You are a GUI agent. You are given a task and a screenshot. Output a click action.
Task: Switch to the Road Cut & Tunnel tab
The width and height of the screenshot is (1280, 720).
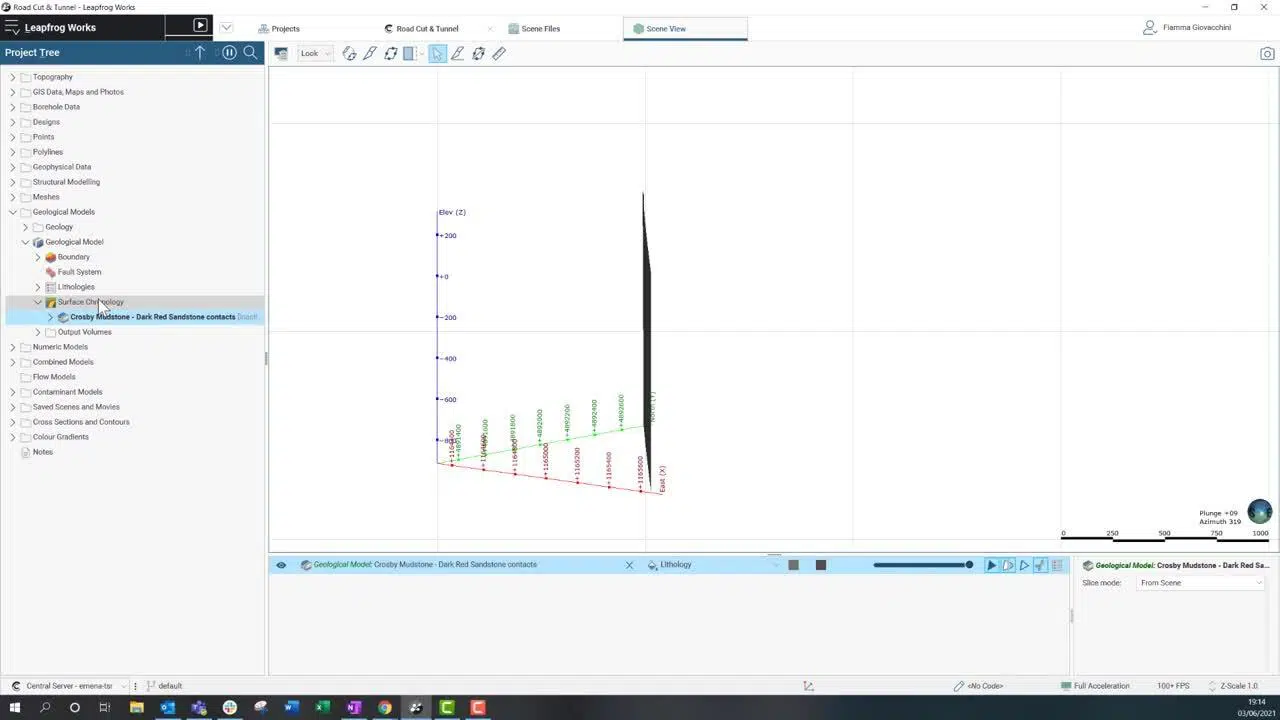coord(421,28)
